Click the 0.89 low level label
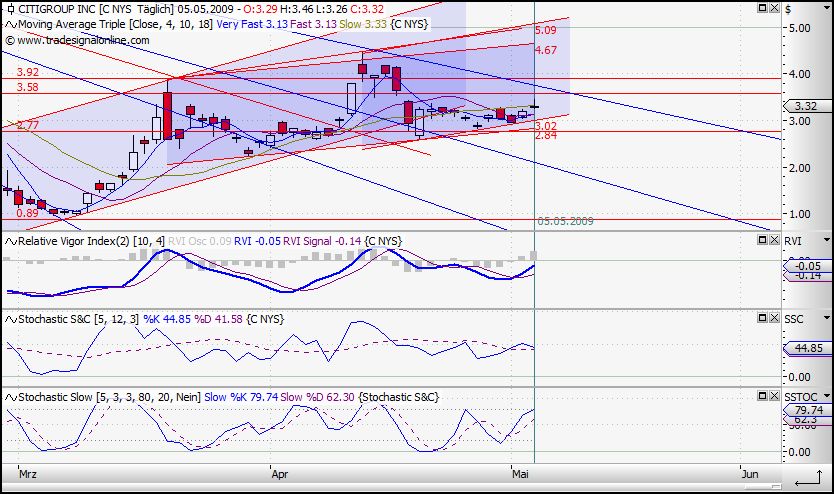The height and width of the screenshot is (494, 834). pos(27,213)
